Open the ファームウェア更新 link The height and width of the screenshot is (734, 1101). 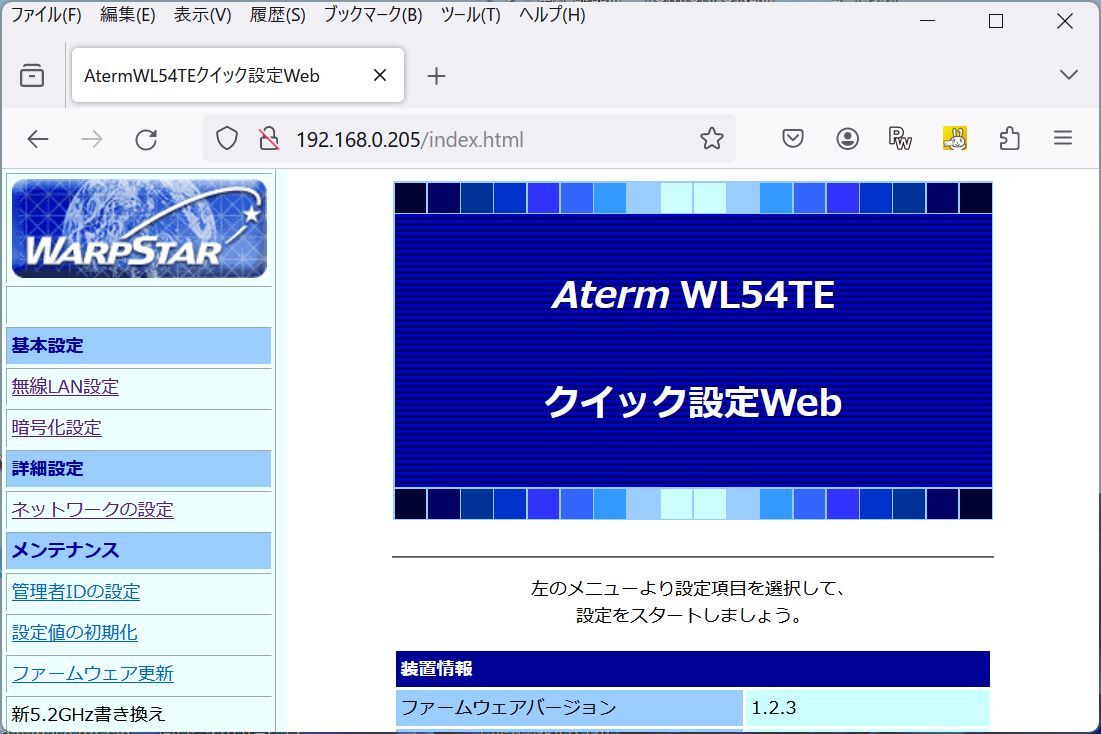pyautogui.click(x=93, y=673)
